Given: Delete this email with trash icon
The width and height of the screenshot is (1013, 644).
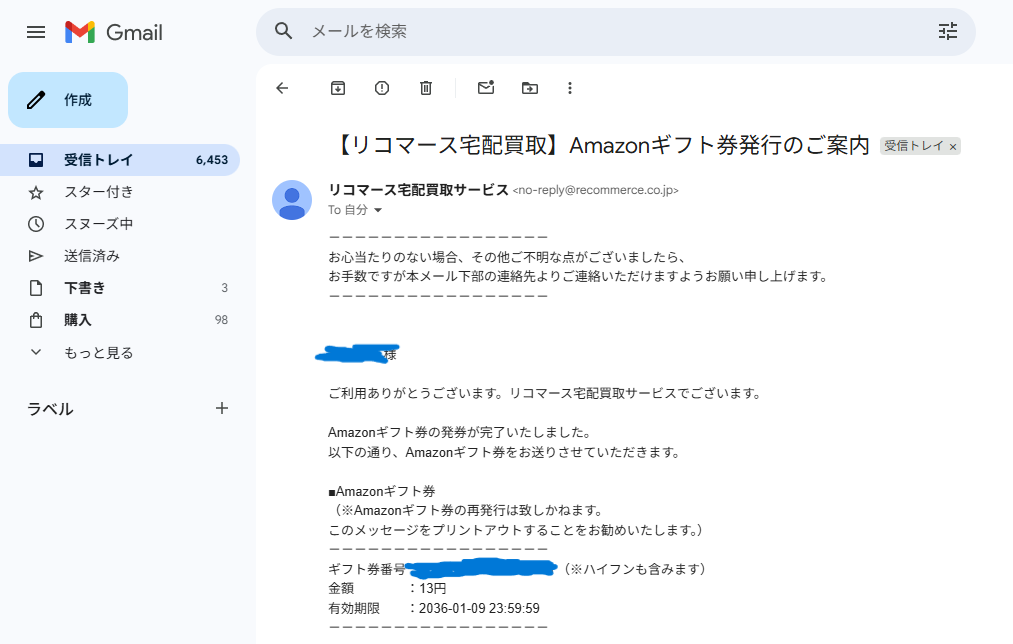Looking at the screenshot, I should click(426, 88).
